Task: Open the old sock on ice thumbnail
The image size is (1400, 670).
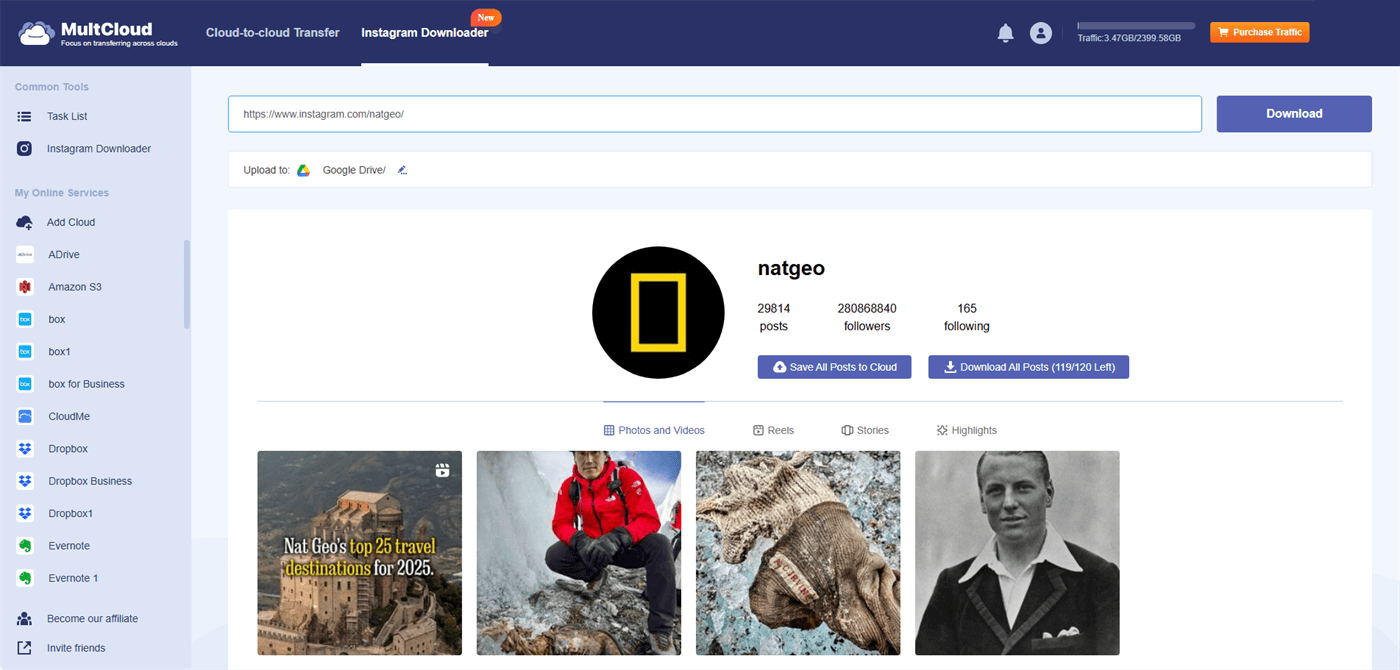Action: click(x=798, y=553)
